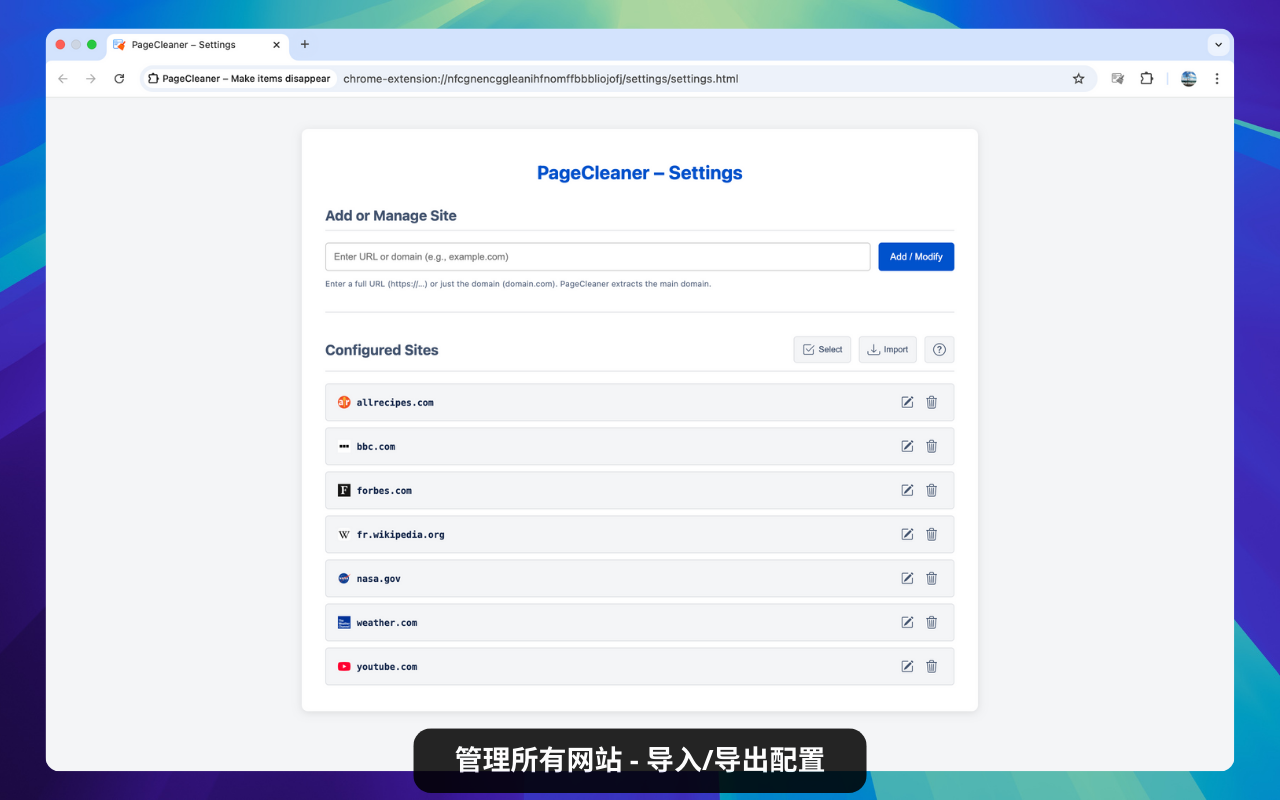
Task: Click the edit pencil next to forbes.com
Action: (907, 490)
